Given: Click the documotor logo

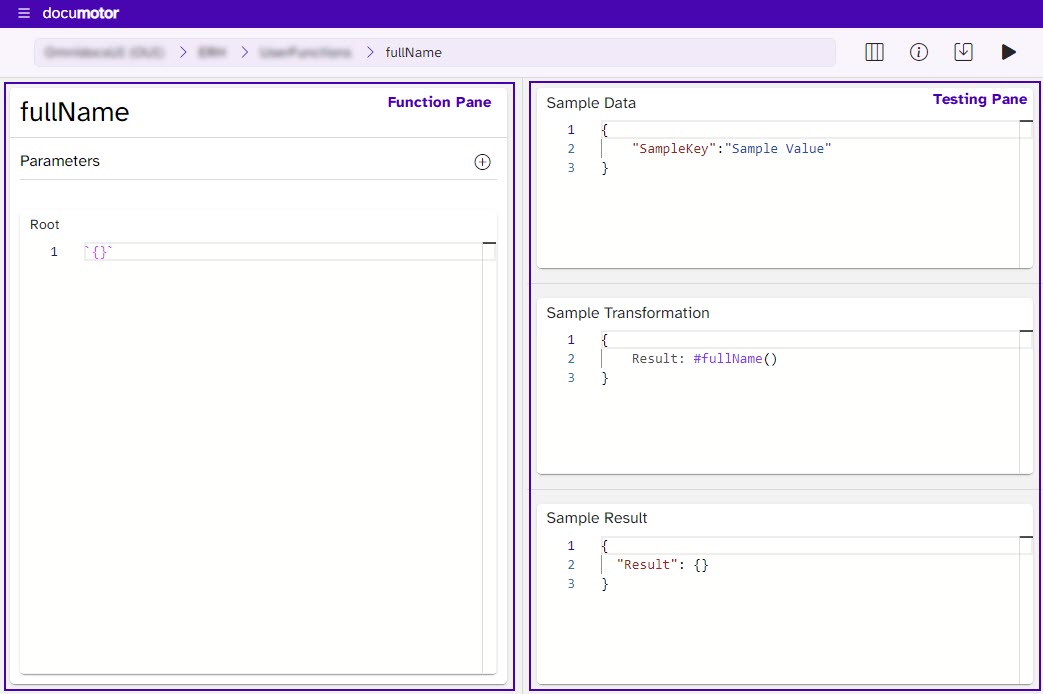Looking at the screenshot, I should coord(81,13).
